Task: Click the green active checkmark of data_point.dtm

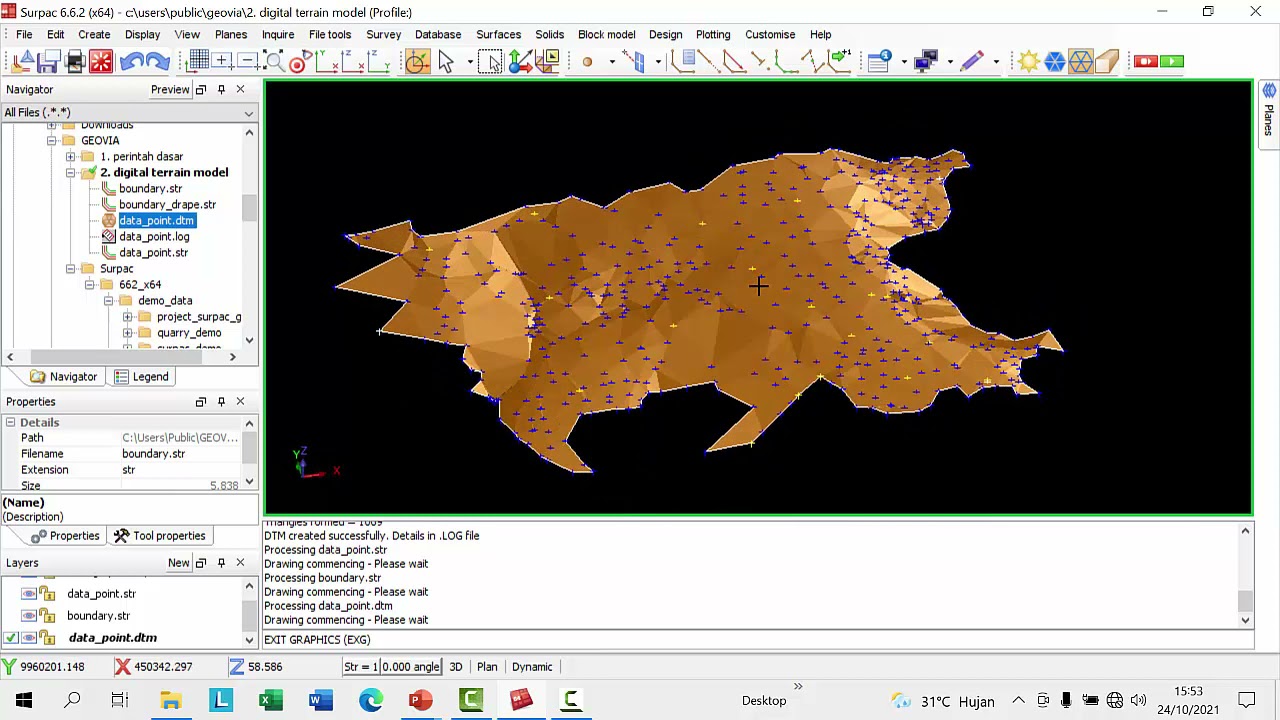Action: coord(10,637)
